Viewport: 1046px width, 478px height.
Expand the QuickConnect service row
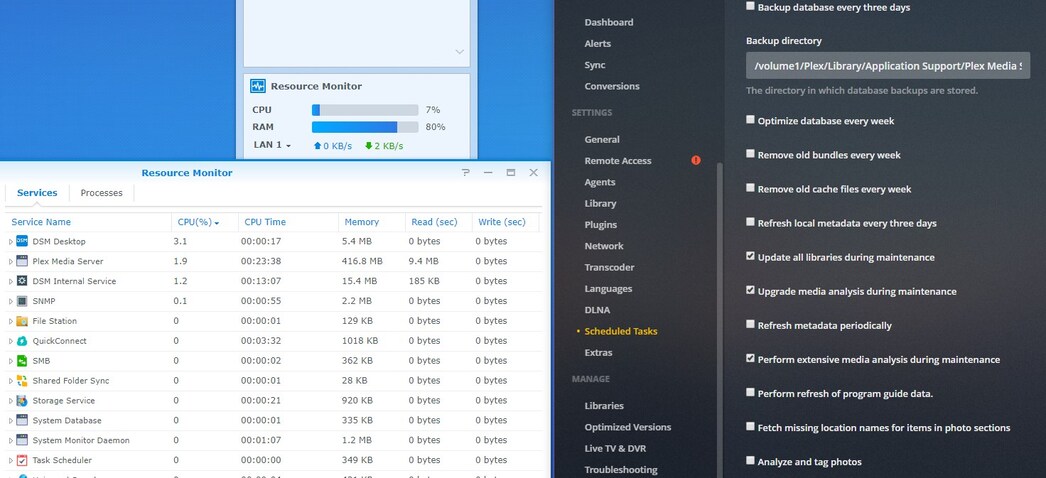pyautogui.click(x=11, y=341)
